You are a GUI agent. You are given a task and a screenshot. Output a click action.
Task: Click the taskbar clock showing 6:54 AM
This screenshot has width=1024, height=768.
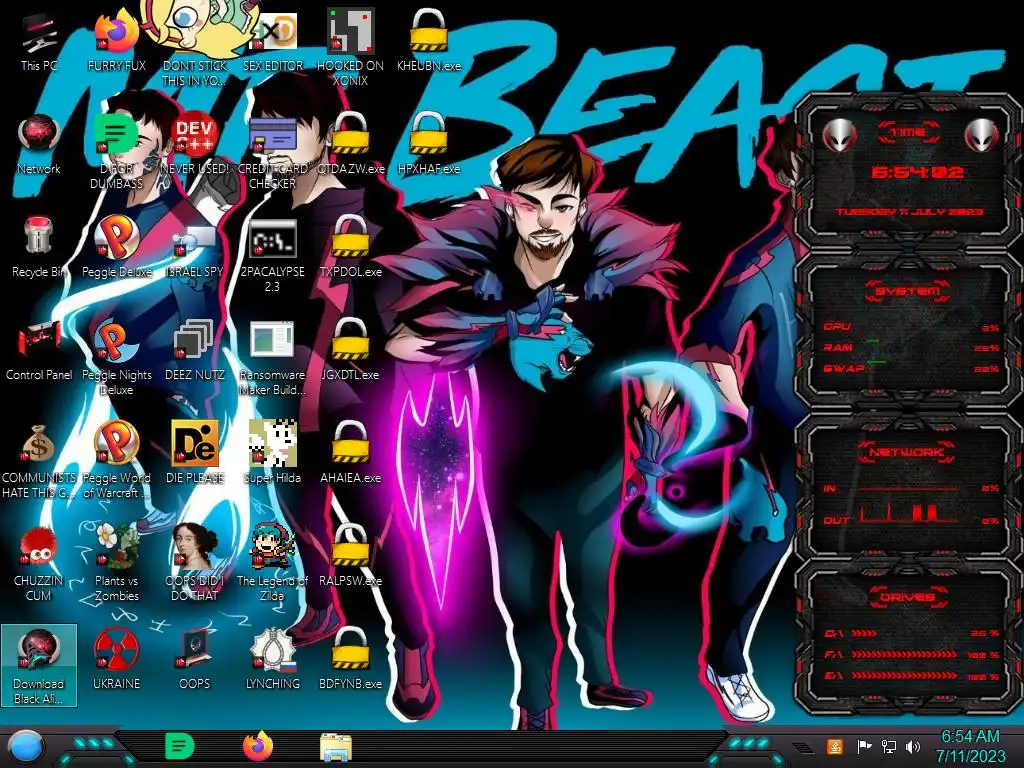pos(970,746)
